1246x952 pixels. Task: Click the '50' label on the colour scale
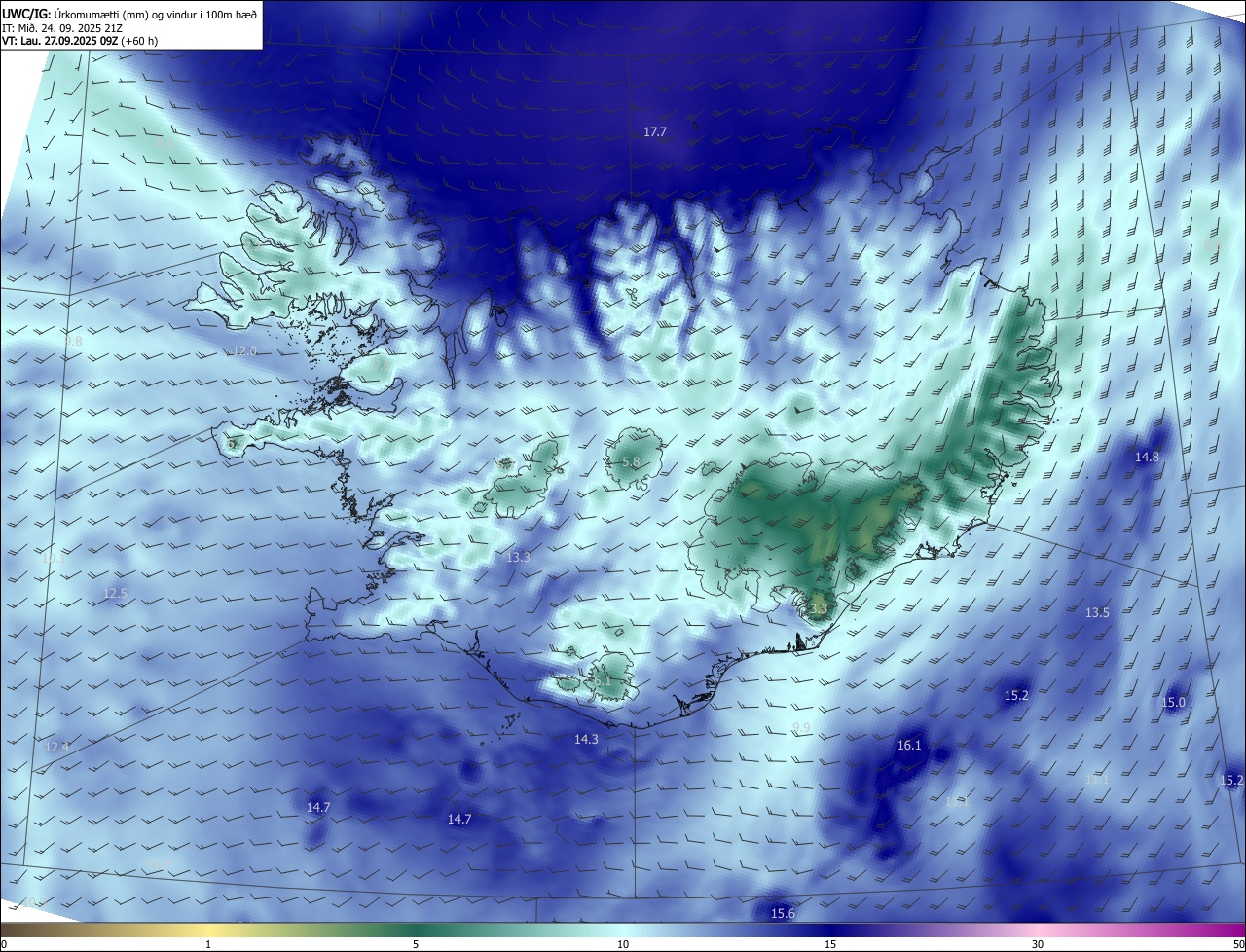tap(1238, 945)
